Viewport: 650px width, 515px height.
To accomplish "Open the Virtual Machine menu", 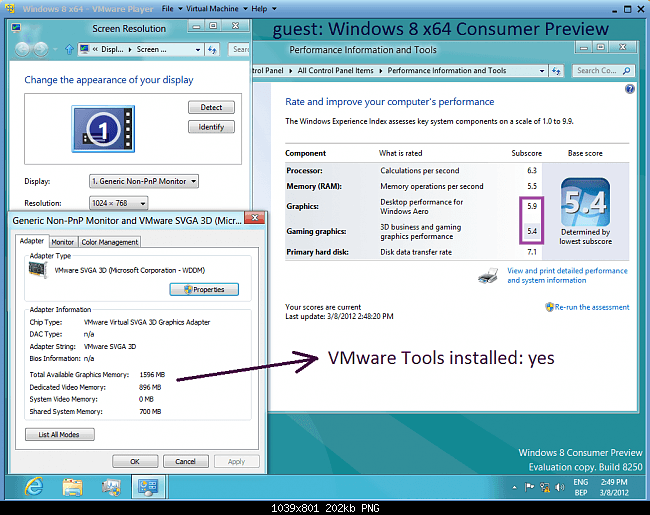I will (x=212, y=9).
